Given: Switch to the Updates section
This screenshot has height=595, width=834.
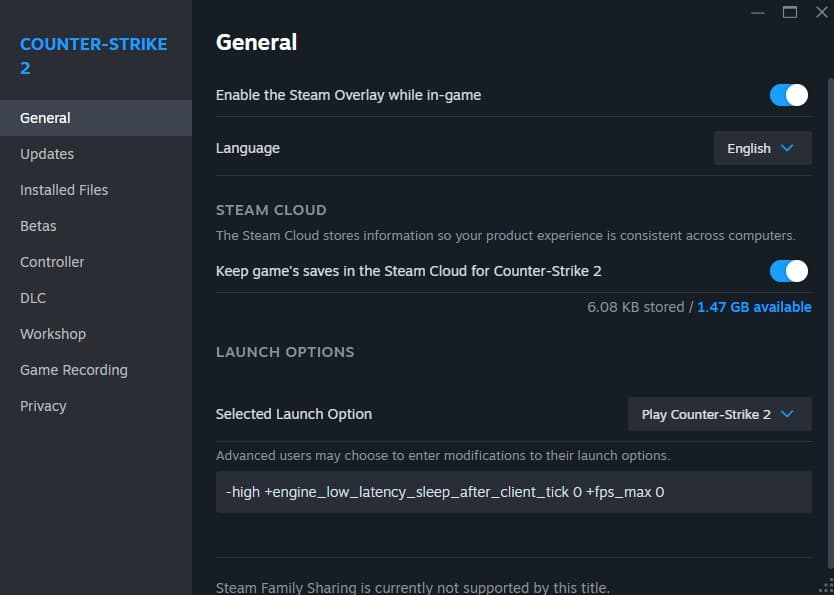Looking at the screenshot, I should click(47, 154).
